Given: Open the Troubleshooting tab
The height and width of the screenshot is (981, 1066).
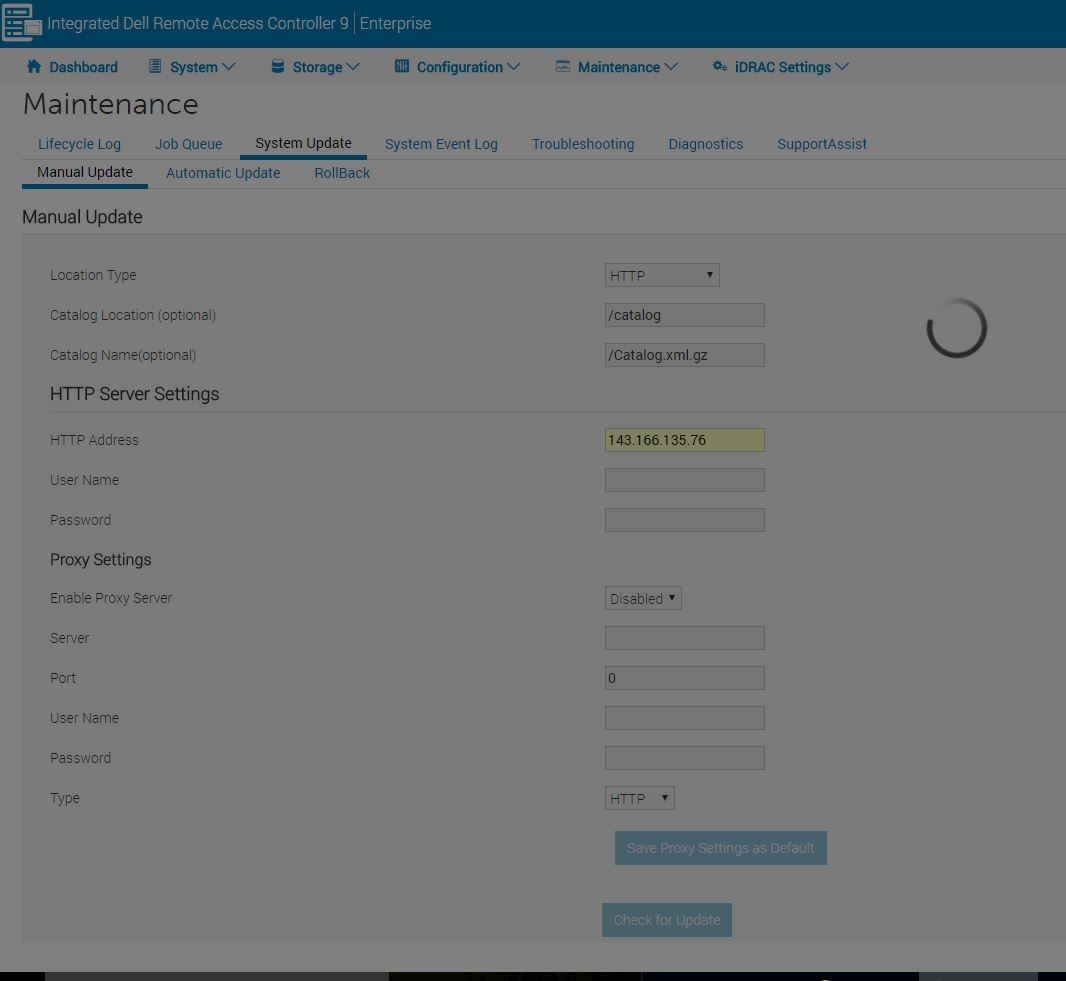Looking at the screenshot, I should tap(583, 144).
